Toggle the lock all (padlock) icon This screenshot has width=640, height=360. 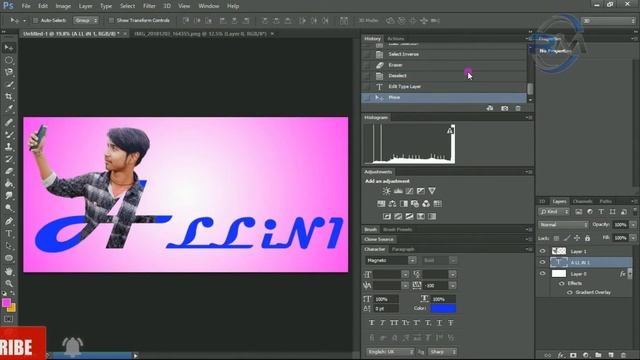pos(587,238)
